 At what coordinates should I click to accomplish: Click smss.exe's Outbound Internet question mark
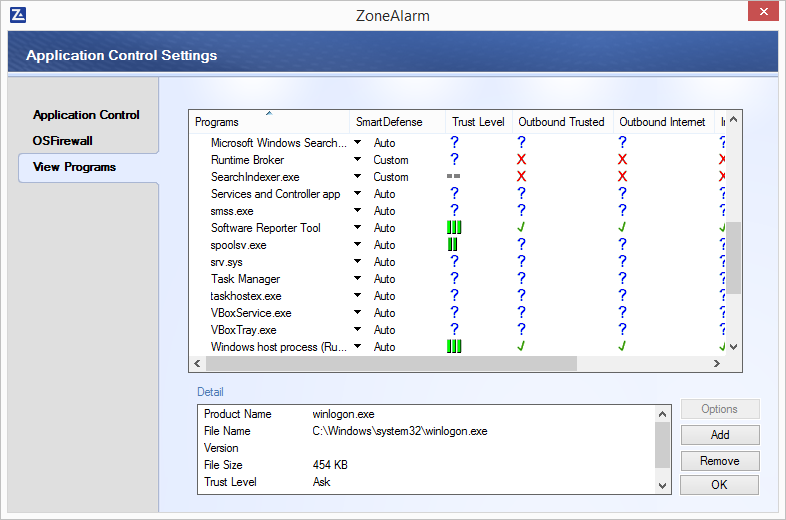[x=622, y=211]
